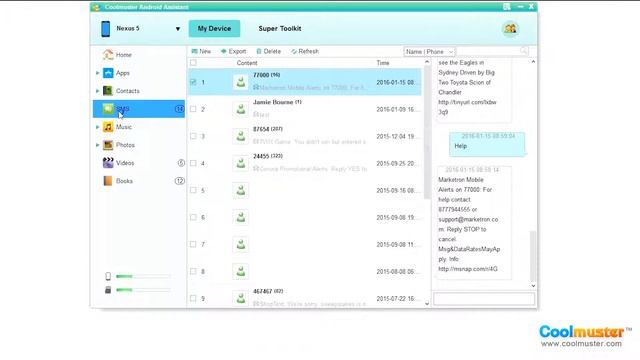This screenshot has height=360, width=640.
Task: Click the contact avatar for 24455
Action: tap(241, 163)
